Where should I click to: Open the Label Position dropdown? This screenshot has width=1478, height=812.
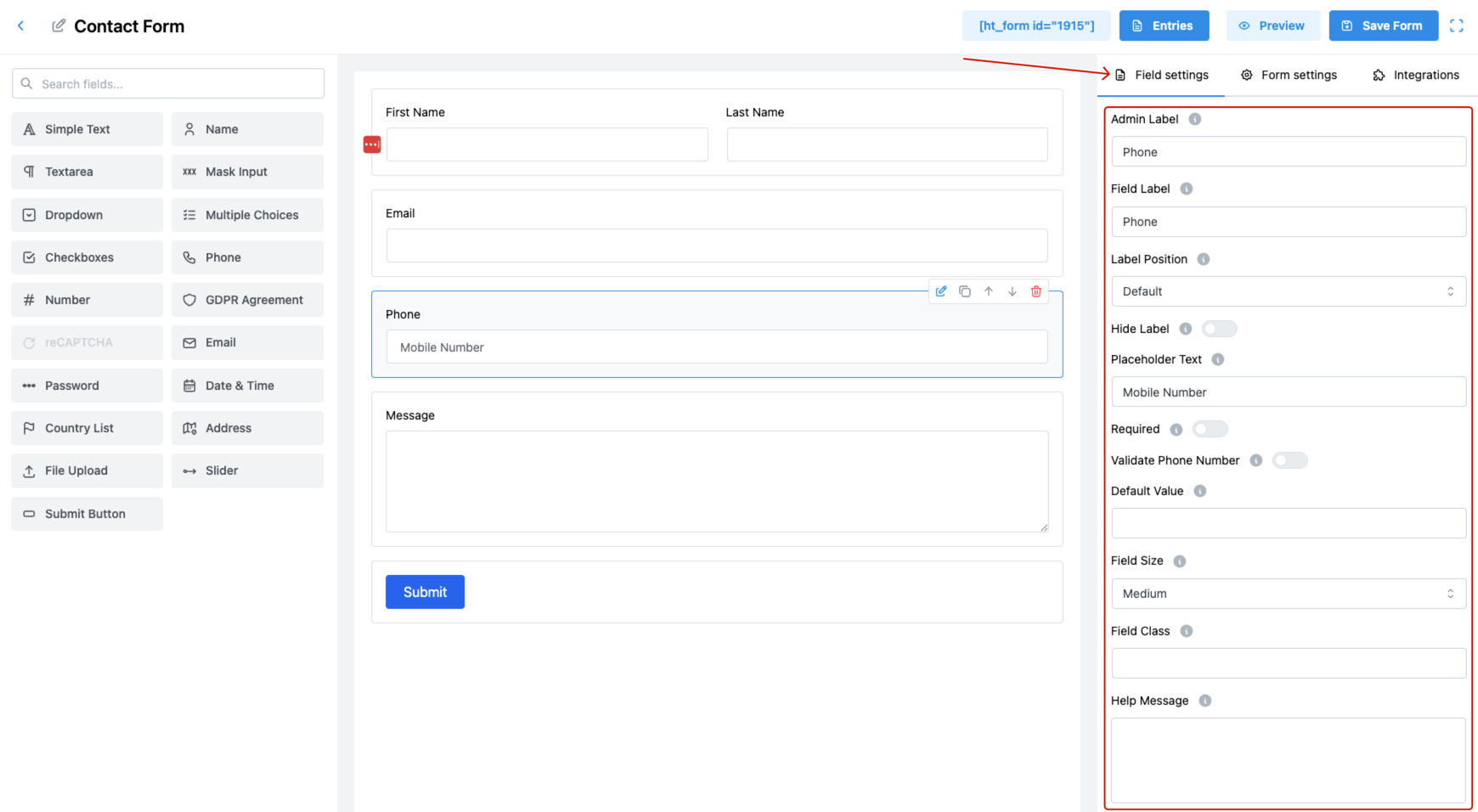pos(1288,291)
